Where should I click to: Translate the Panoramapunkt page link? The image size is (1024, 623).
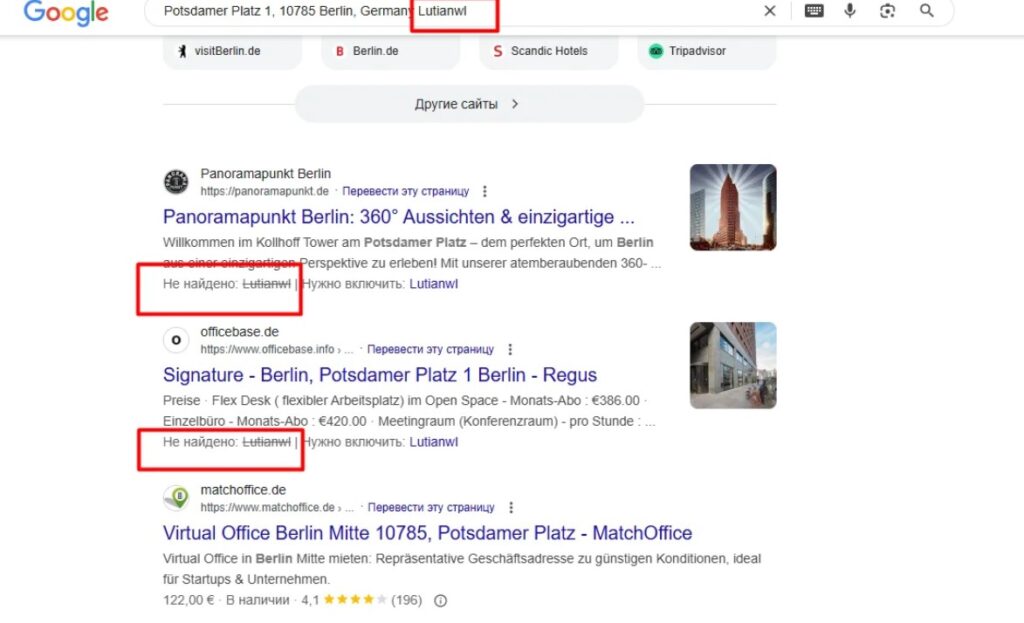point(406,191)
